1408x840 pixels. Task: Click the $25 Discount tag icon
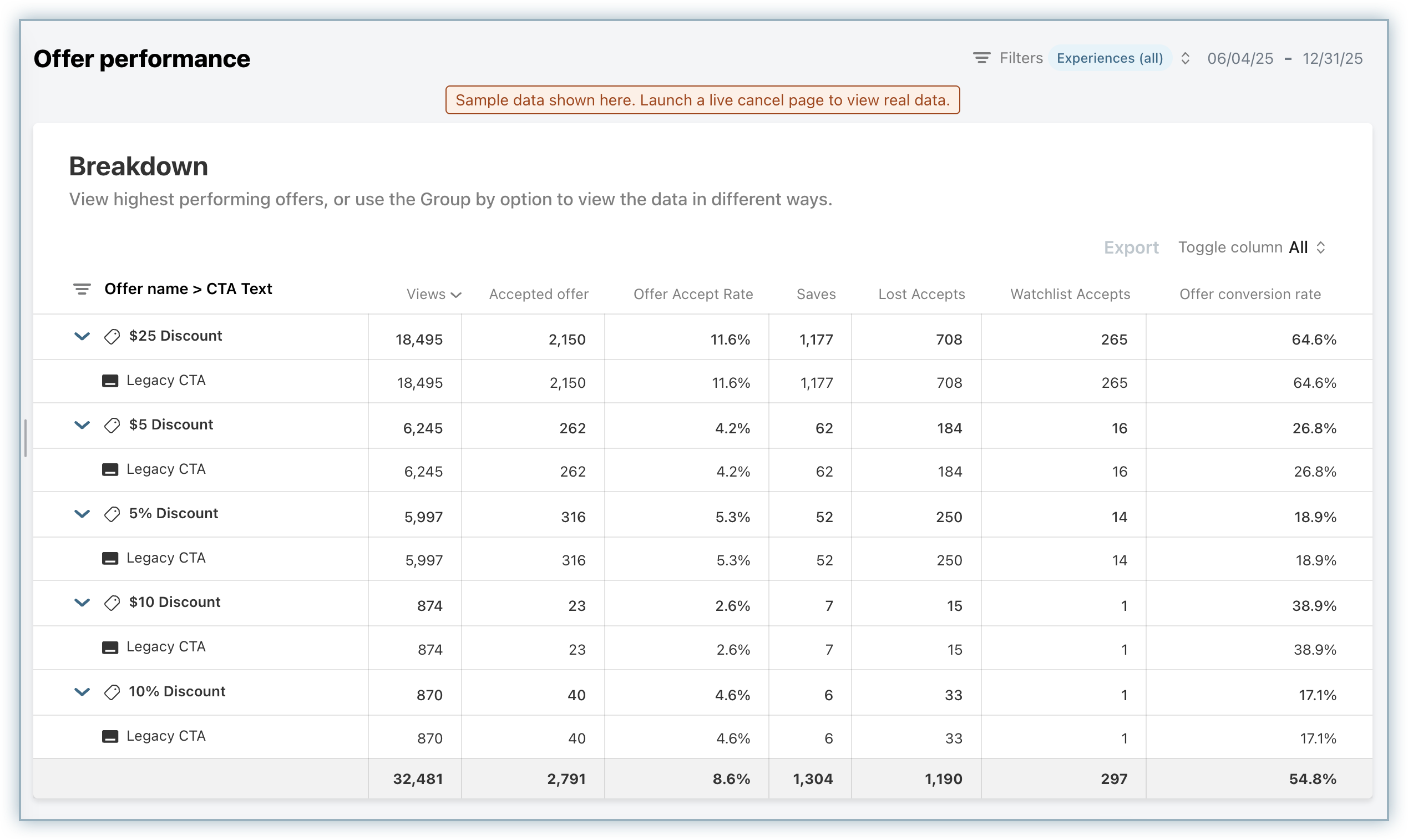pyautogui.click(x=112, y=337)
